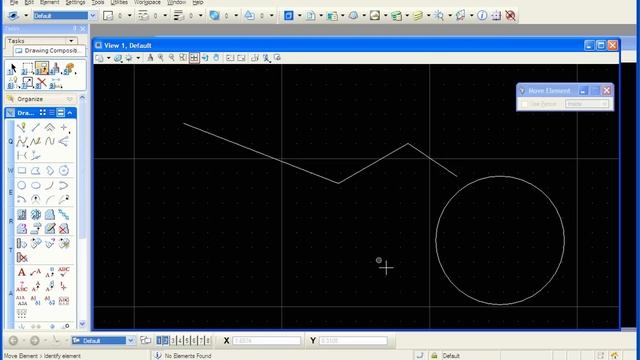Screen dimensions: 640x360
Task: Click the Fit View icon
Action: point(194,58)
